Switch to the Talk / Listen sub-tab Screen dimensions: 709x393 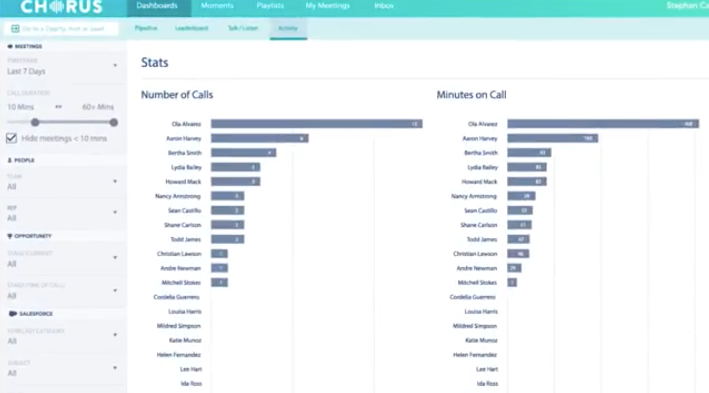point(243,28)
